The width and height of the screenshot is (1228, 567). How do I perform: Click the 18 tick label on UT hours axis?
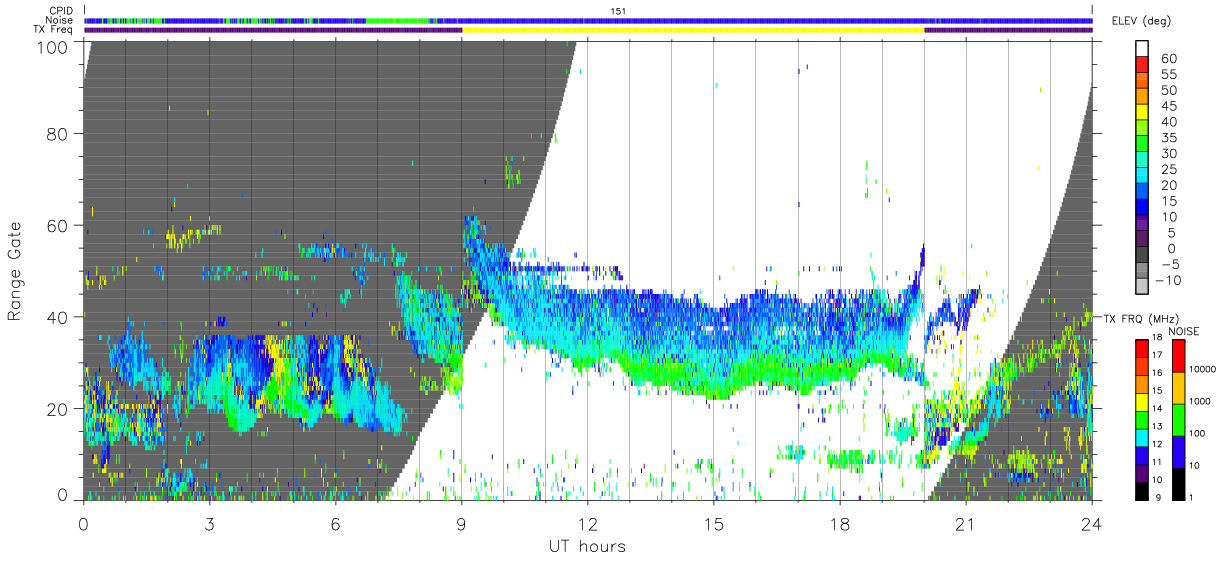(x=840, y=523)
